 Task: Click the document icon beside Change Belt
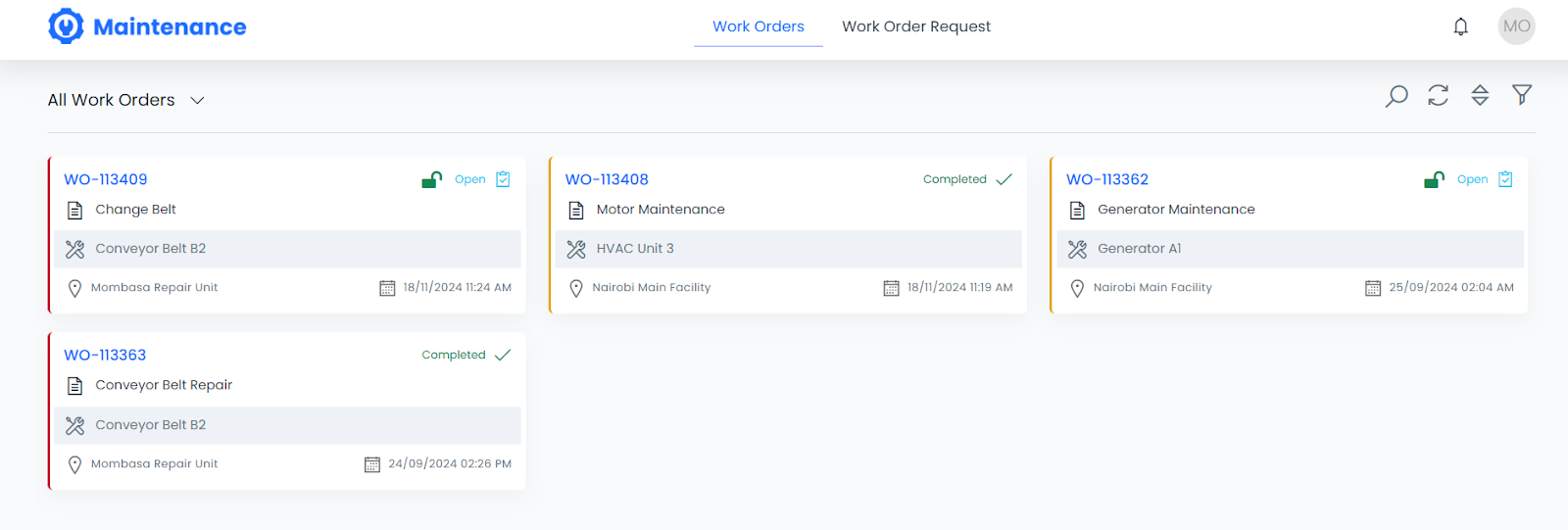coord(74,210)
